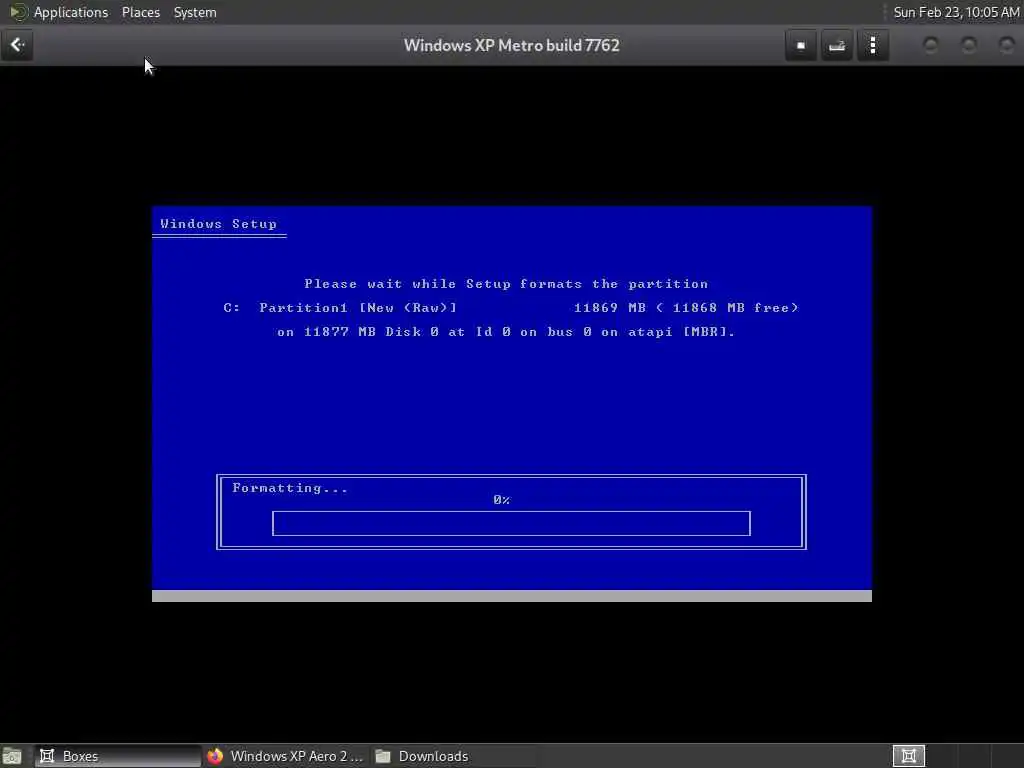
Task: Open the three-dot menu in Boxes header
Action: [x=872, y=46]
